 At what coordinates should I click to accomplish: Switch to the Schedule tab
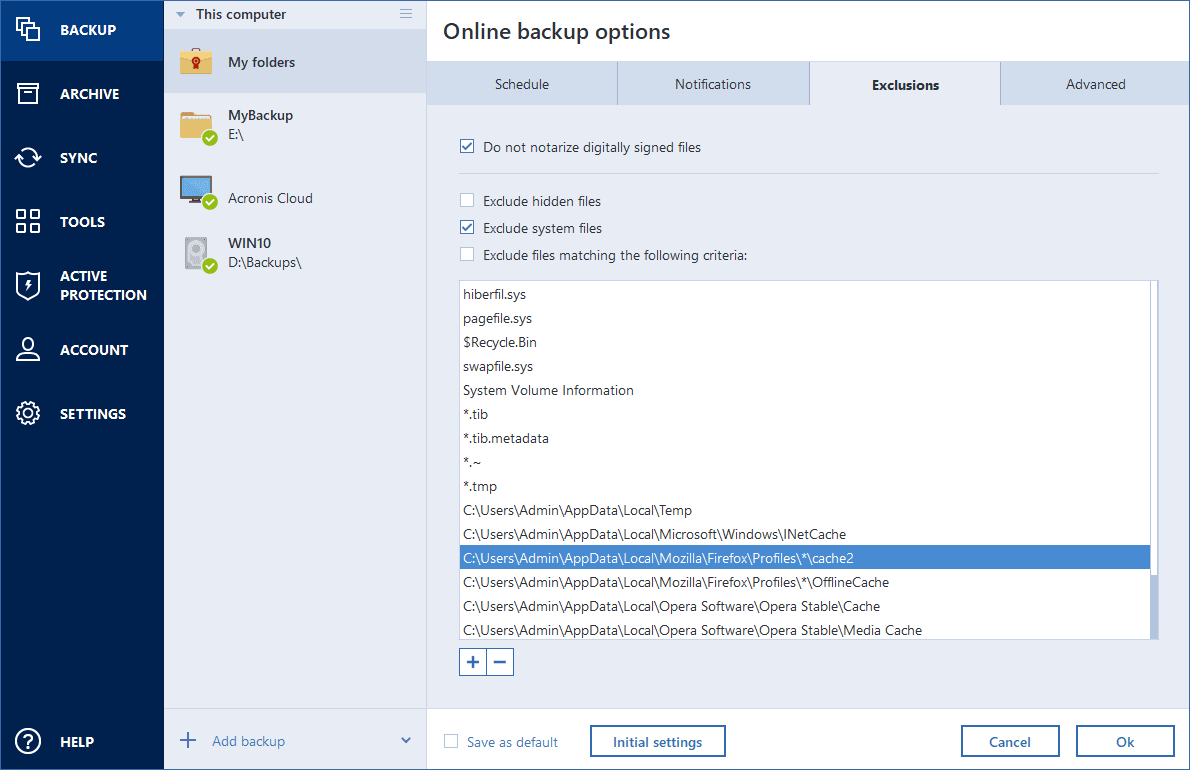coord(522,84)
